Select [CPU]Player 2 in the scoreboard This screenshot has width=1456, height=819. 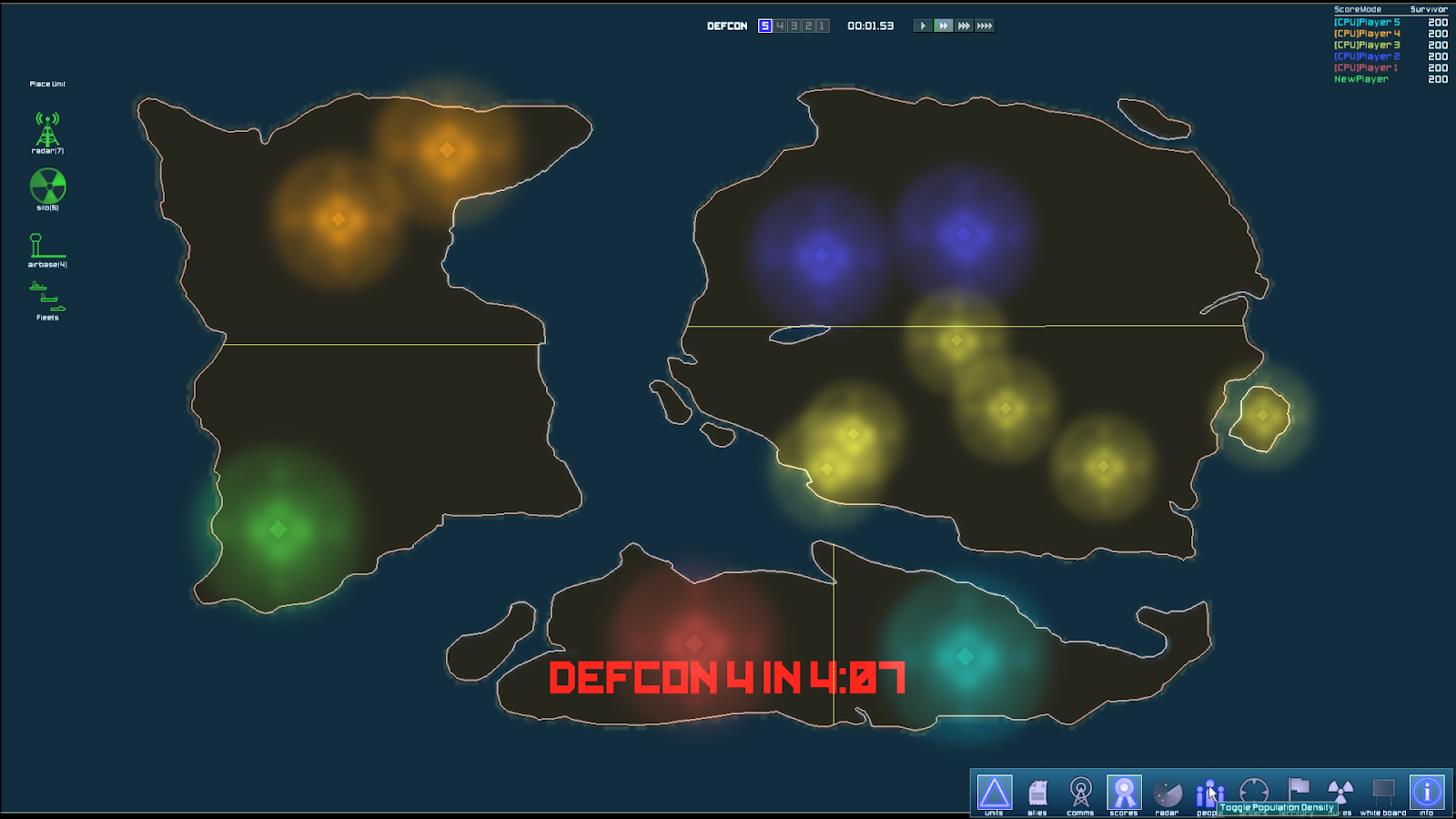[1367, 56]
